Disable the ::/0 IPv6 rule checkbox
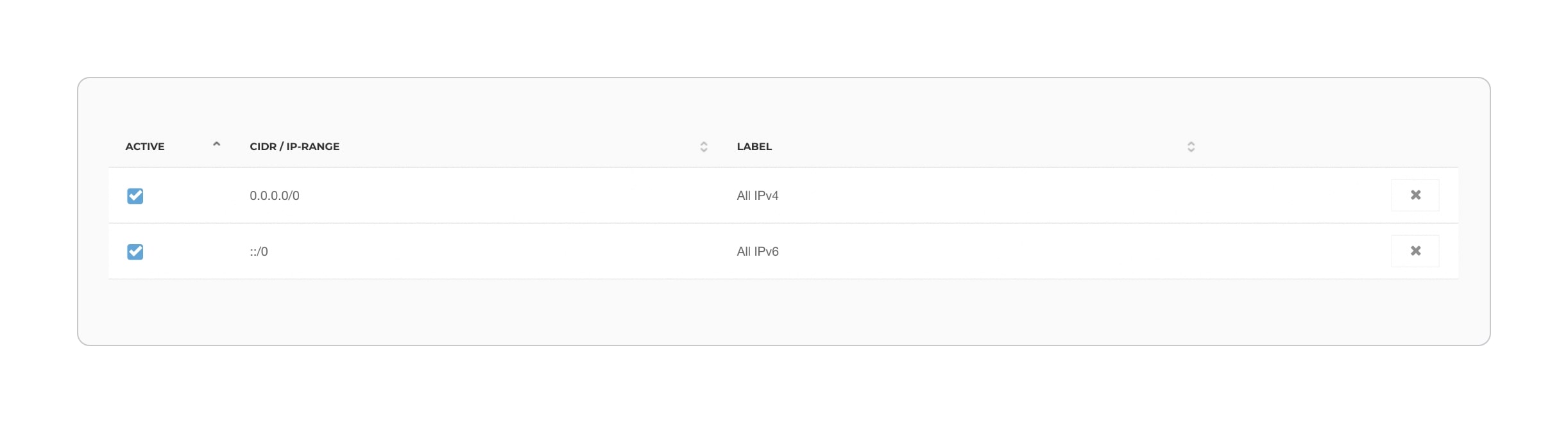 pos(135,251)
